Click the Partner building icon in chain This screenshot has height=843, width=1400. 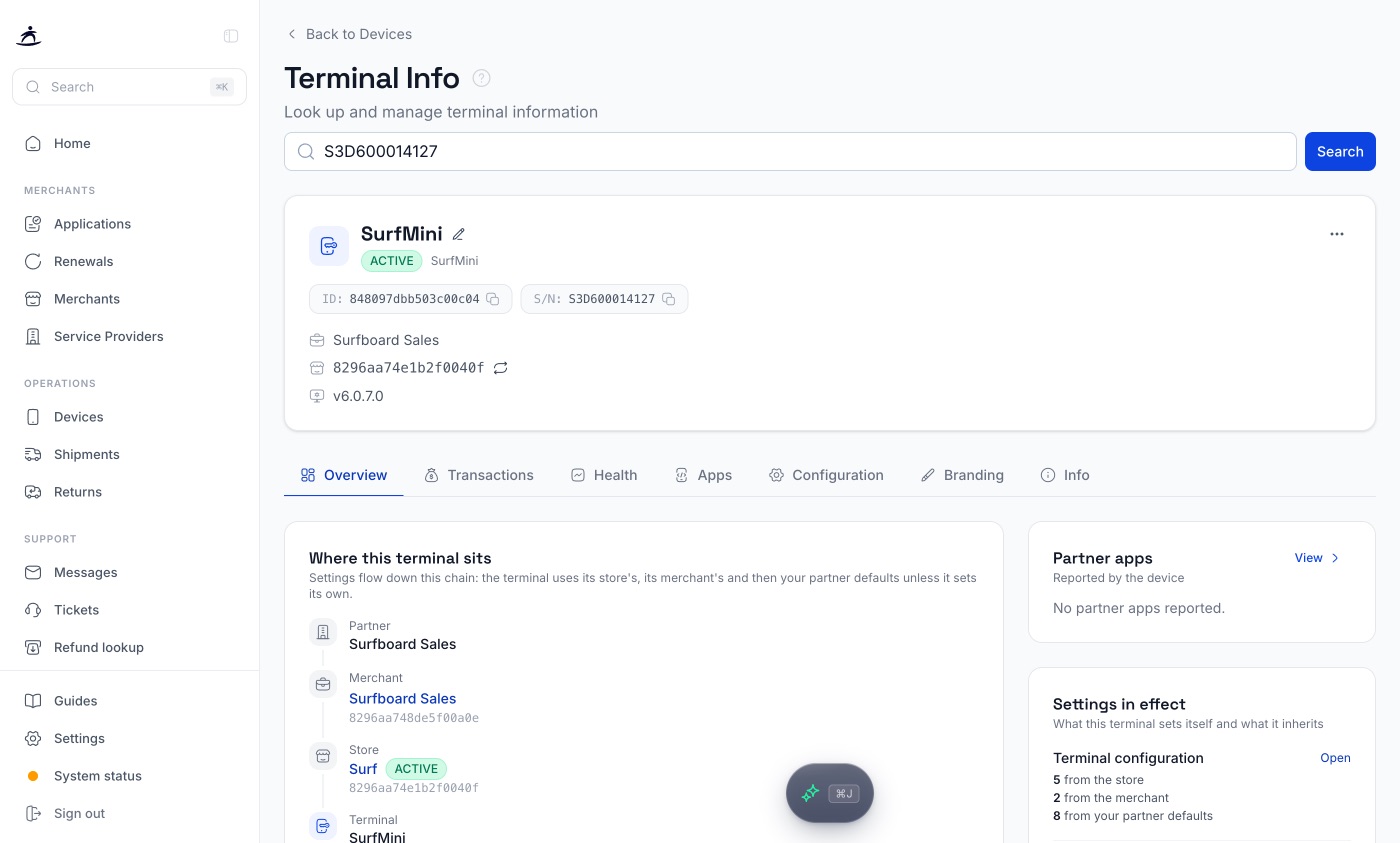pyautogui.click(x=323, y=632)
